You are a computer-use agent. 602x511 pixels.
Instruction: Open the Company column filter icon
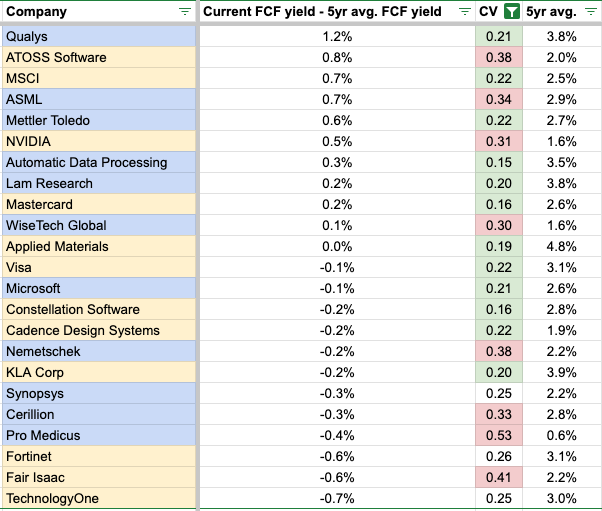[185, 12]
